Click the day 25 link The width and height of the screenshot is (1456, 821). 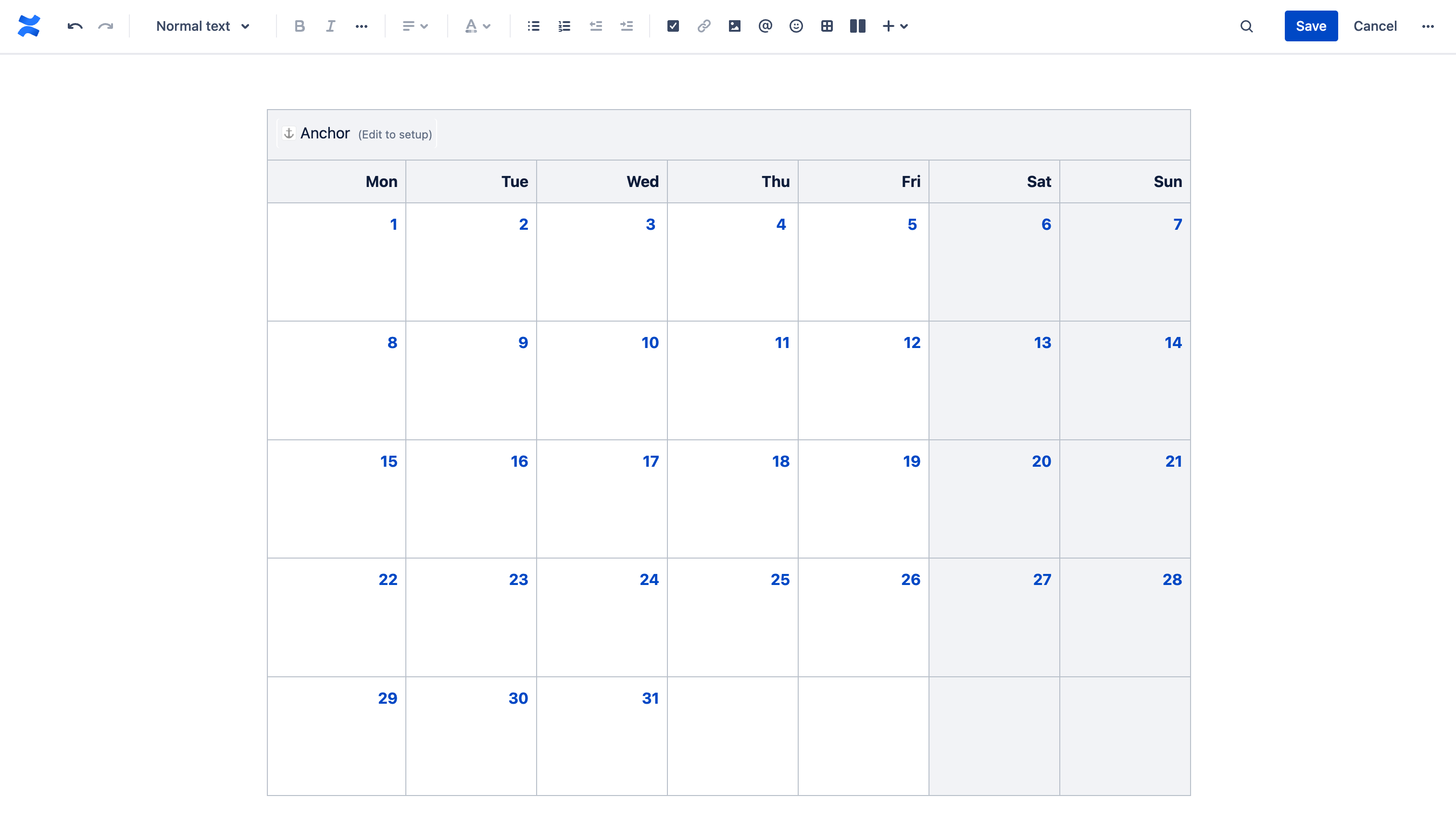coord(780,579)
